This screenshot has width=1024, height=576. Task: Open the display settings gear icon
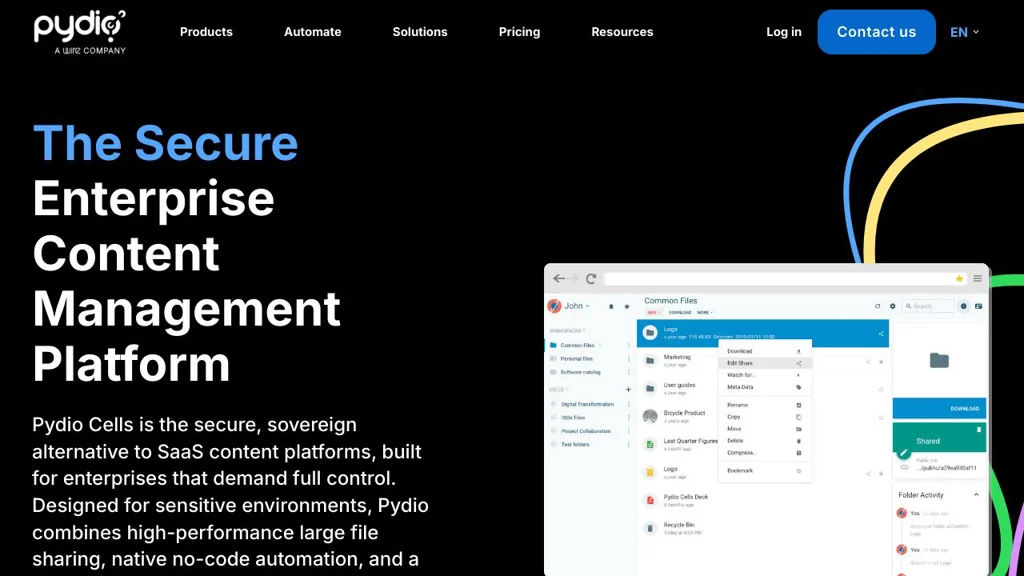pyautogui.click(x=893, y=306)
